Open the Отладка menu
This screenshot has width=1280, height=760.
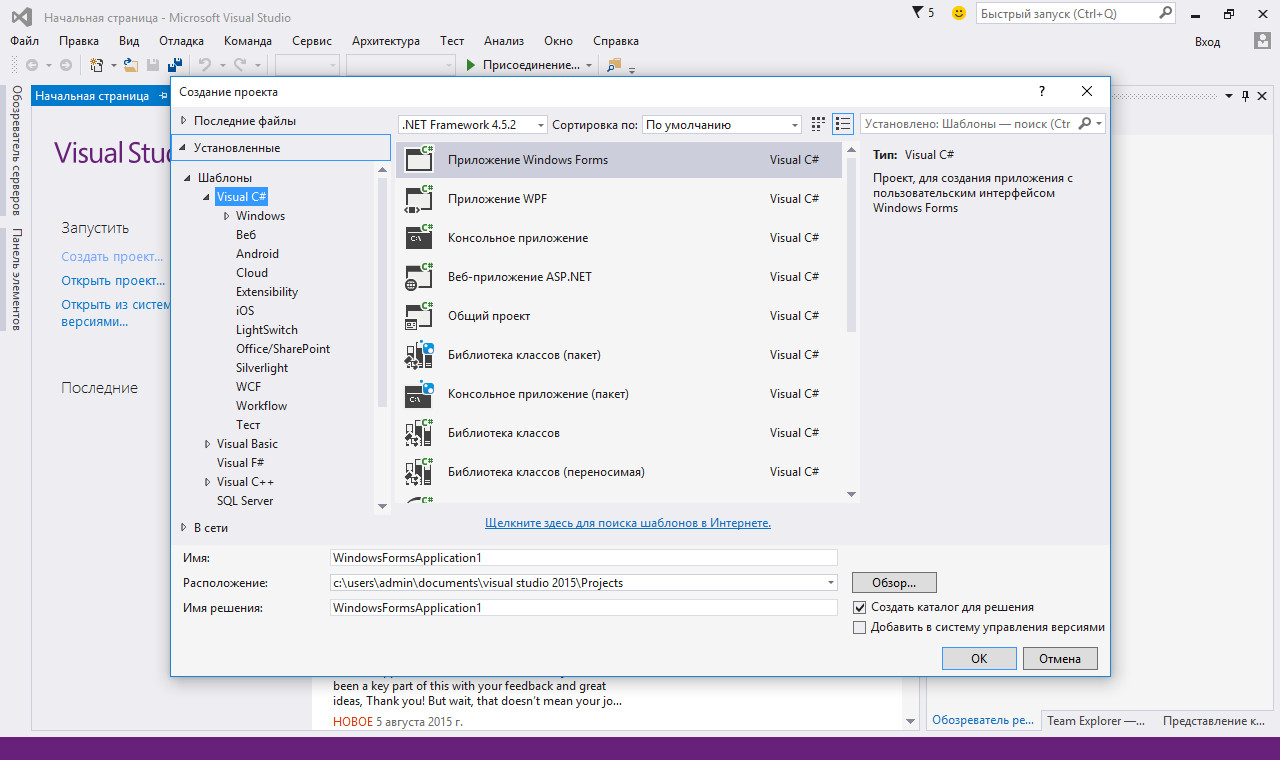pos(181,41)
